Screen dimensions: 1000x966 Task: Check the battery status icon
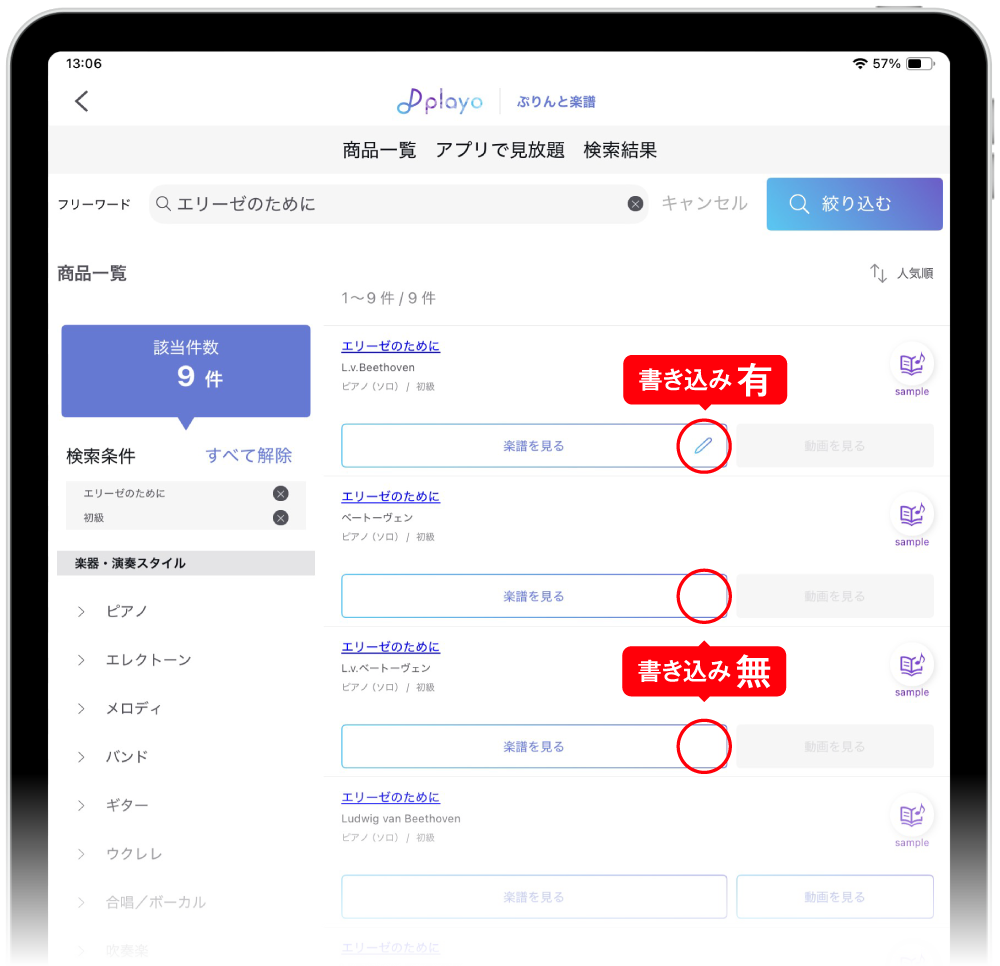click(920, 64)
